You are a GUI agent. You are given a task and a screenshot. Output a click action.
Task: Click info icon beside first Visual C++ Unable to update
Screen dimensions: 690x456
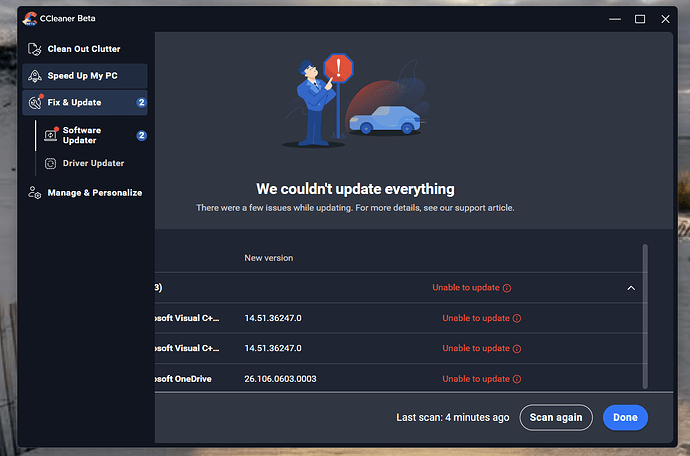517,318
